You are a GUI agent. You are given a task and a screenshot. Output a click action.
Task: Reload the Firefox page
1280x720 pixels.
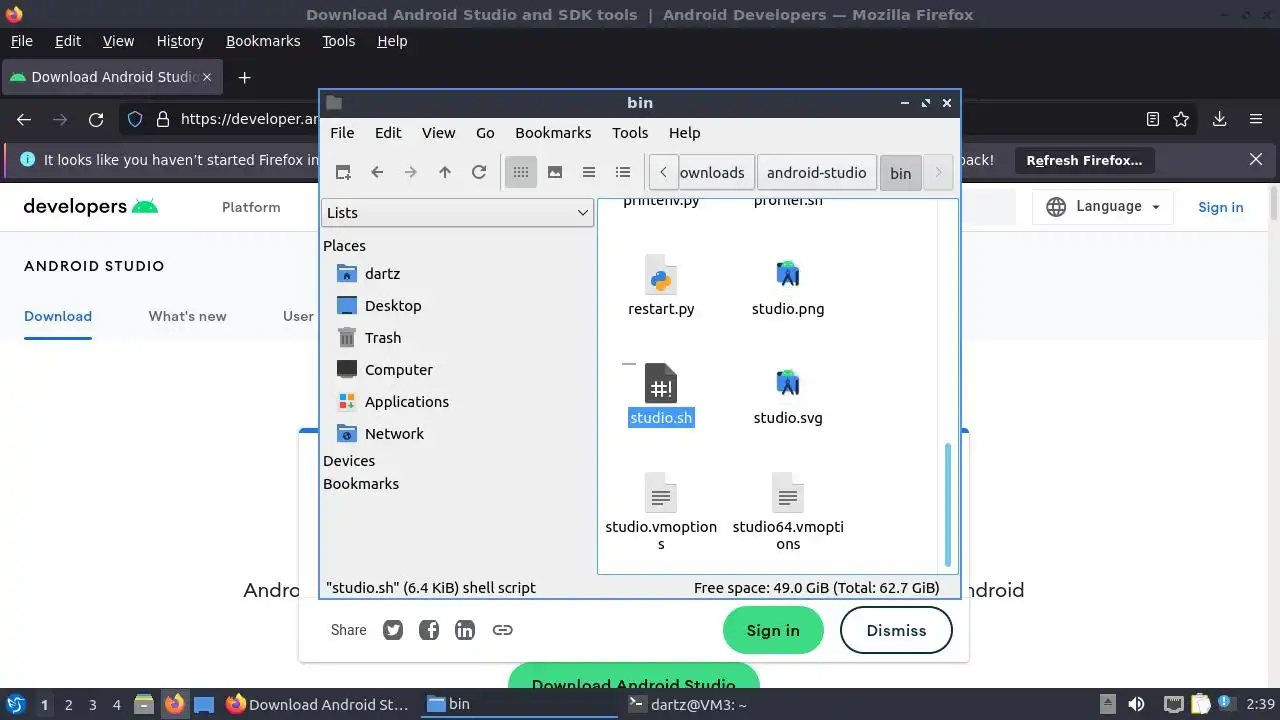(96, 119)
